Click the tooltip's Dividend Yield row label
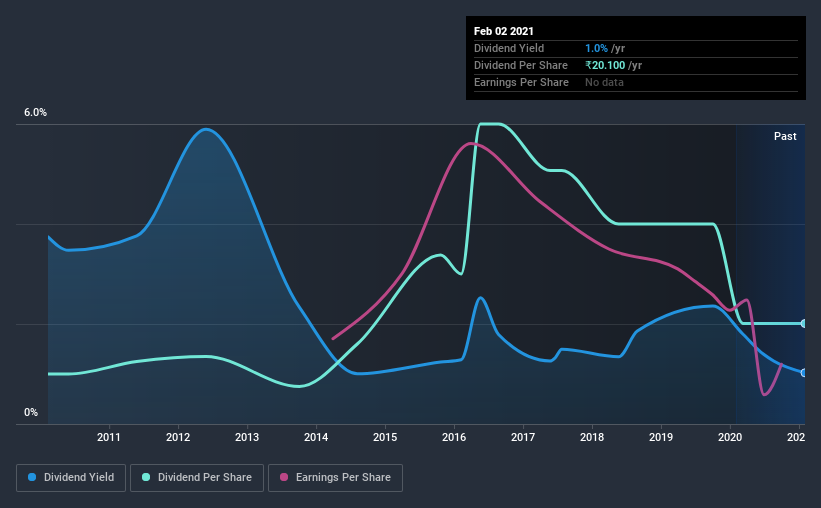821x508 pixels. tap(509, 48)
